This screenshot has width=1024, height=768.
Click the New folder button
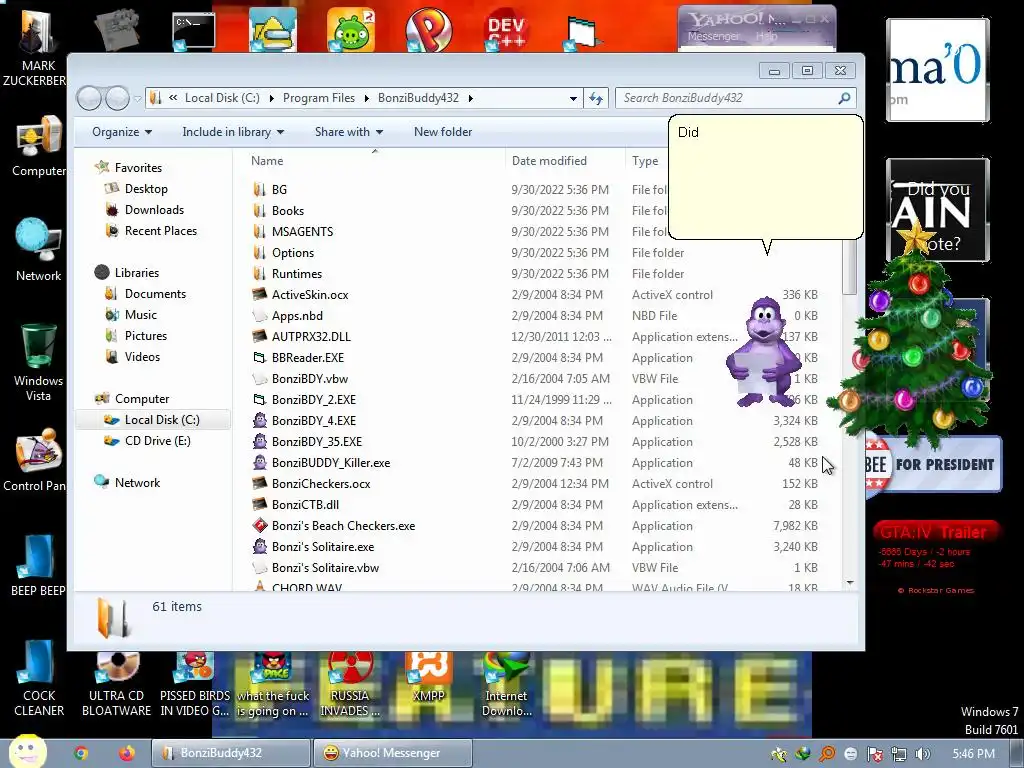point(443,132)
